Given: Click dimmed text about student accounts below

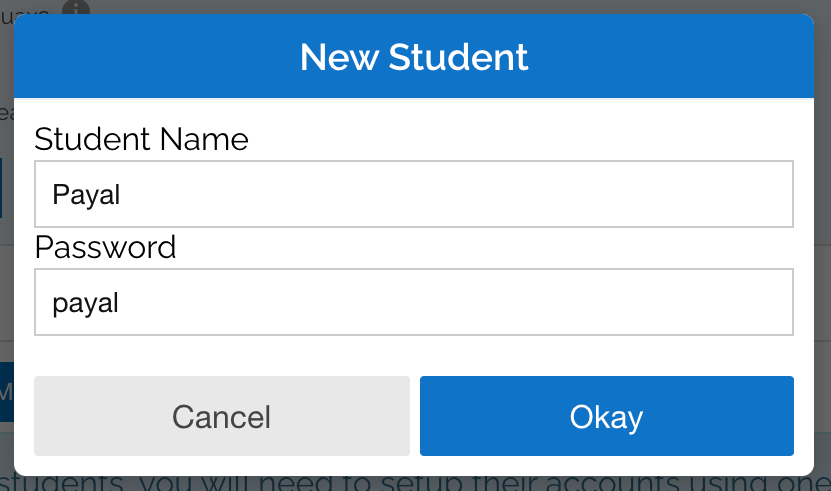Looking at the screenshot, I should (x=414, y=484).
